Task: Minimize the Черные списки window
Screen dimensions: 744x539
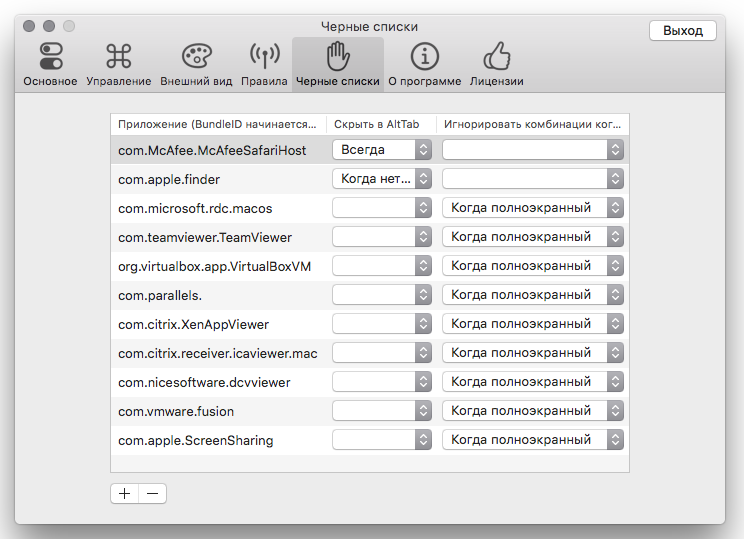Action: tap(49, 26)
